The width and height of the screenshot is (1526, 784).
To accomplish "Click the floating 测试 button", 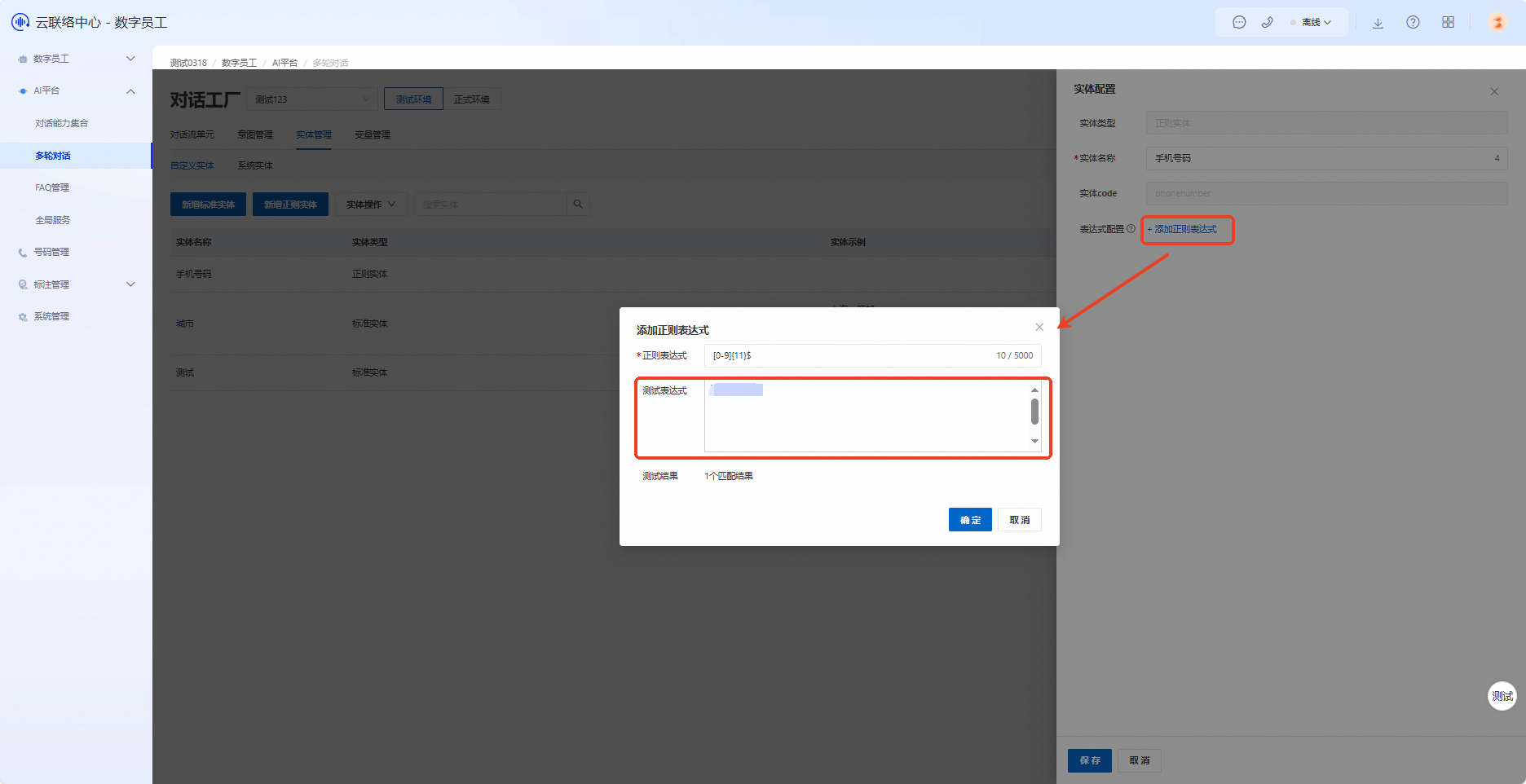I will [1502, 696].
